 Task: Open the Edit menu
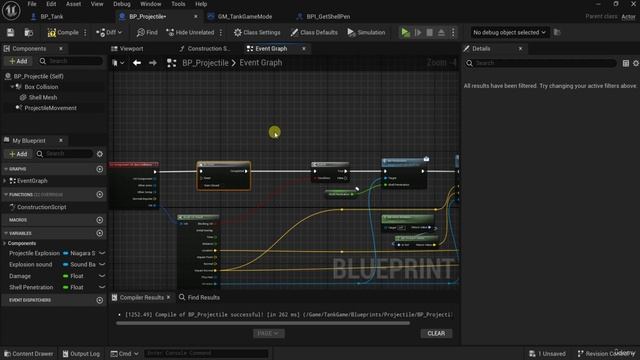[51, 4]
